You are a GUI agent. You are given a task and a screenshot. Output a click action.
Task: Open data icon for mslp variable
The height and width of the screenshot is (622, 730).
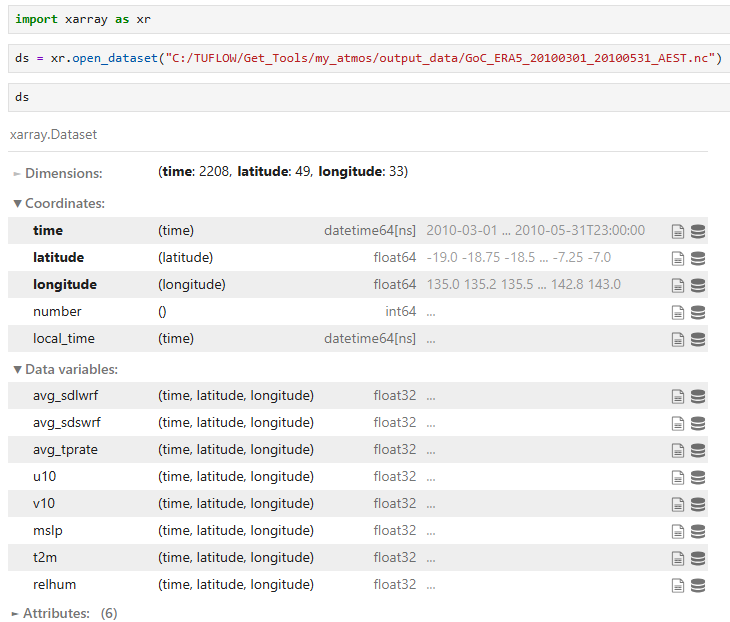698,531
